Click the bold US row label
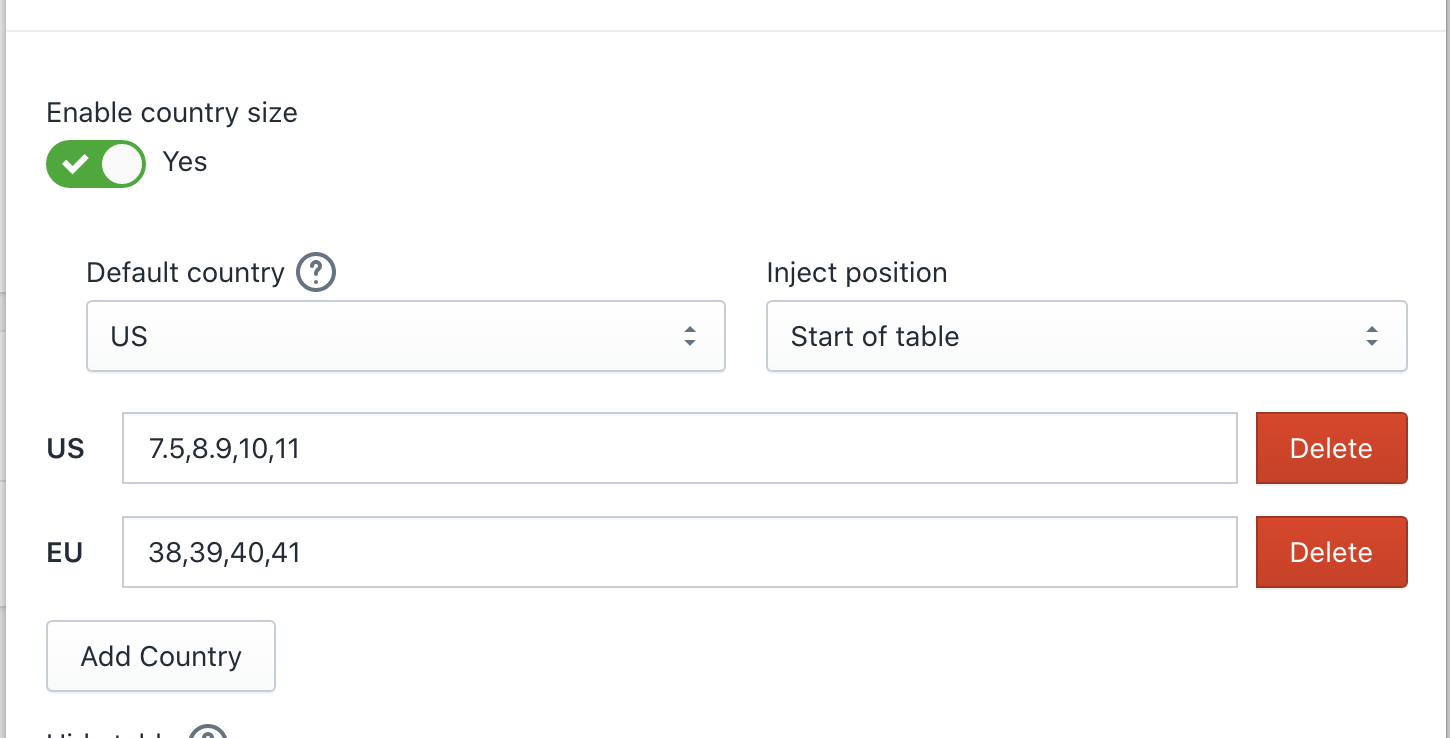Screen dimensions: 1450x738 pyautogui.click(x=65, y=449)
